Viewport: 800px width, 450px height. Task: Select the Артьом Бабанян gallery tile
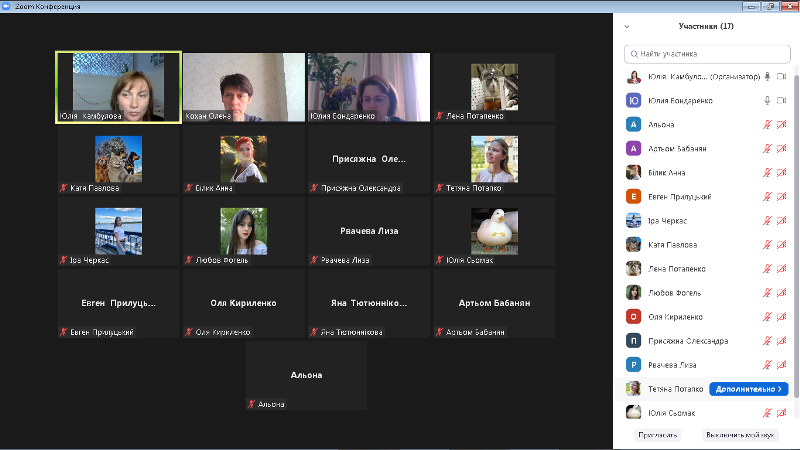494,303
